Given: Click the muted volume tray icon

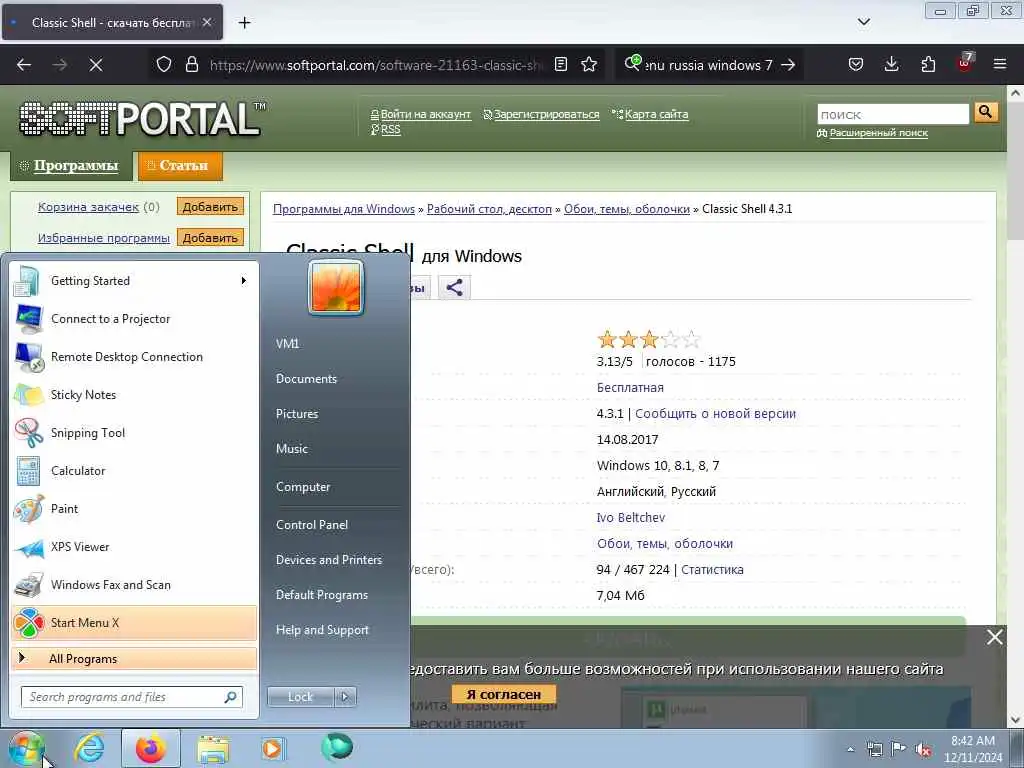Looking at the screenshot, I should pos(923,749).
